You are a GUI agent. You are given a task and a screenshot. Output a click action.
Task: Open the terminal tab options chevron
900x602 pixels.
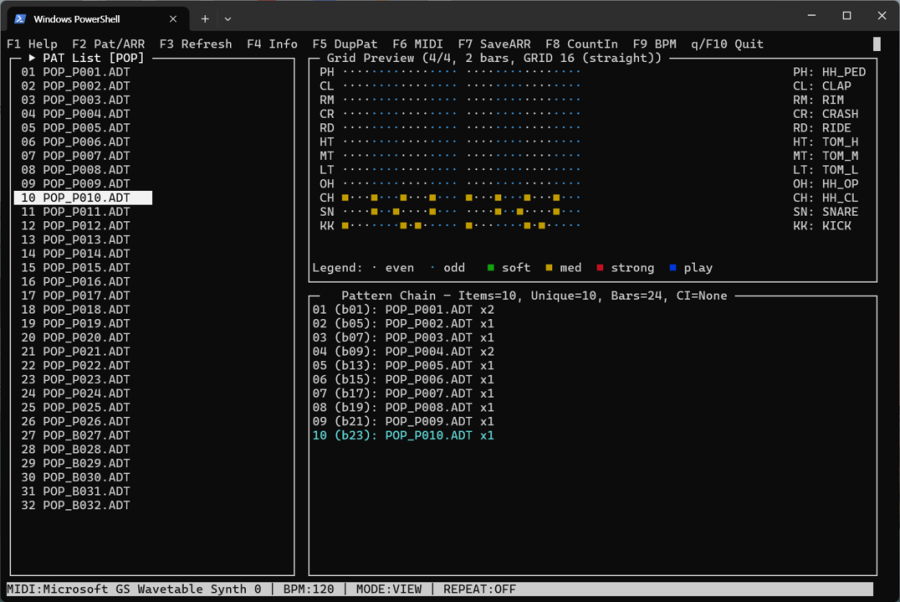227,17
